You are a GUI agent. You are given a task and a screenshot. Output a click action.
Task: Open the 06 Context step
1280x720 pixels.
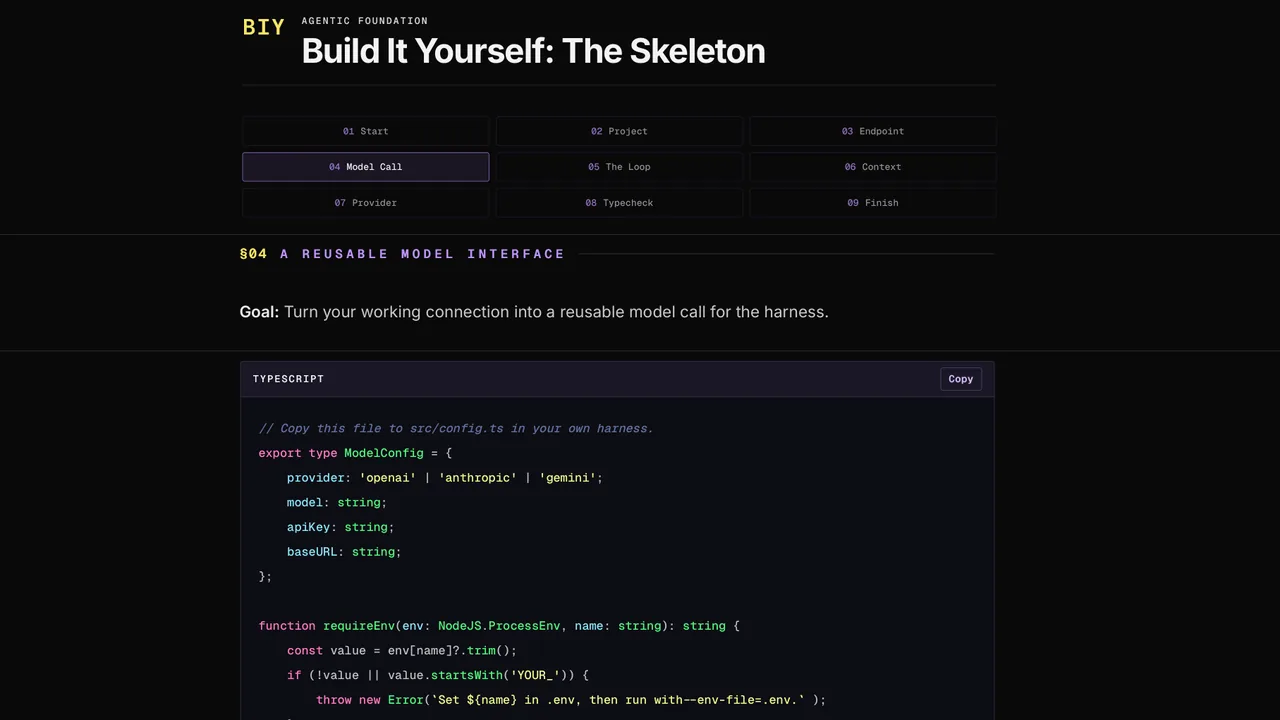coord(873,167)
